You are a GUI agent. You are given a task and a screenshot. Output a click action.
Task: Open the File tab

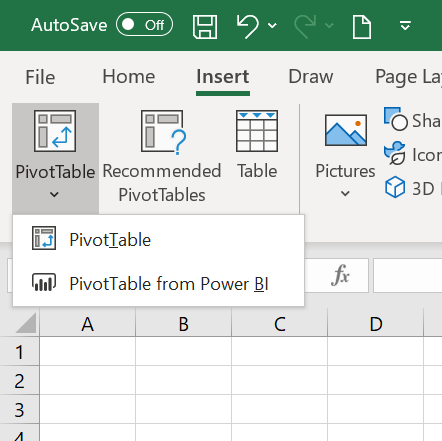[x=40, y=77]
